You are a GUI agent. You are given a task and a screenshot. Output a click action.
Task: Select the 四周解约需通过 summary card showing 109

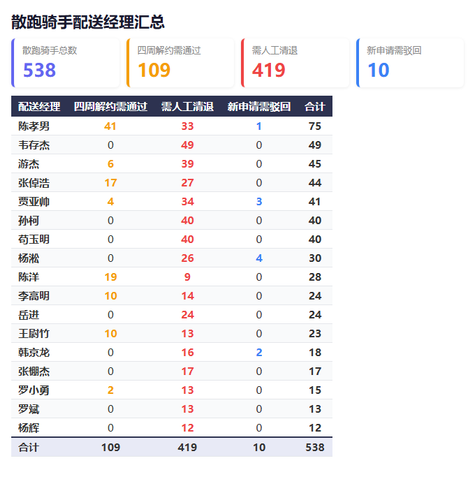pyautogui.click(x=180, y=63)
